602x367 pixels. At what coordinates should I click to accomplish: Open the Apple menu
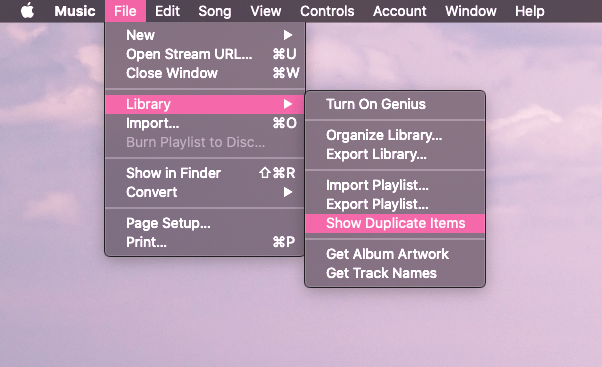(x=27, y=11)
